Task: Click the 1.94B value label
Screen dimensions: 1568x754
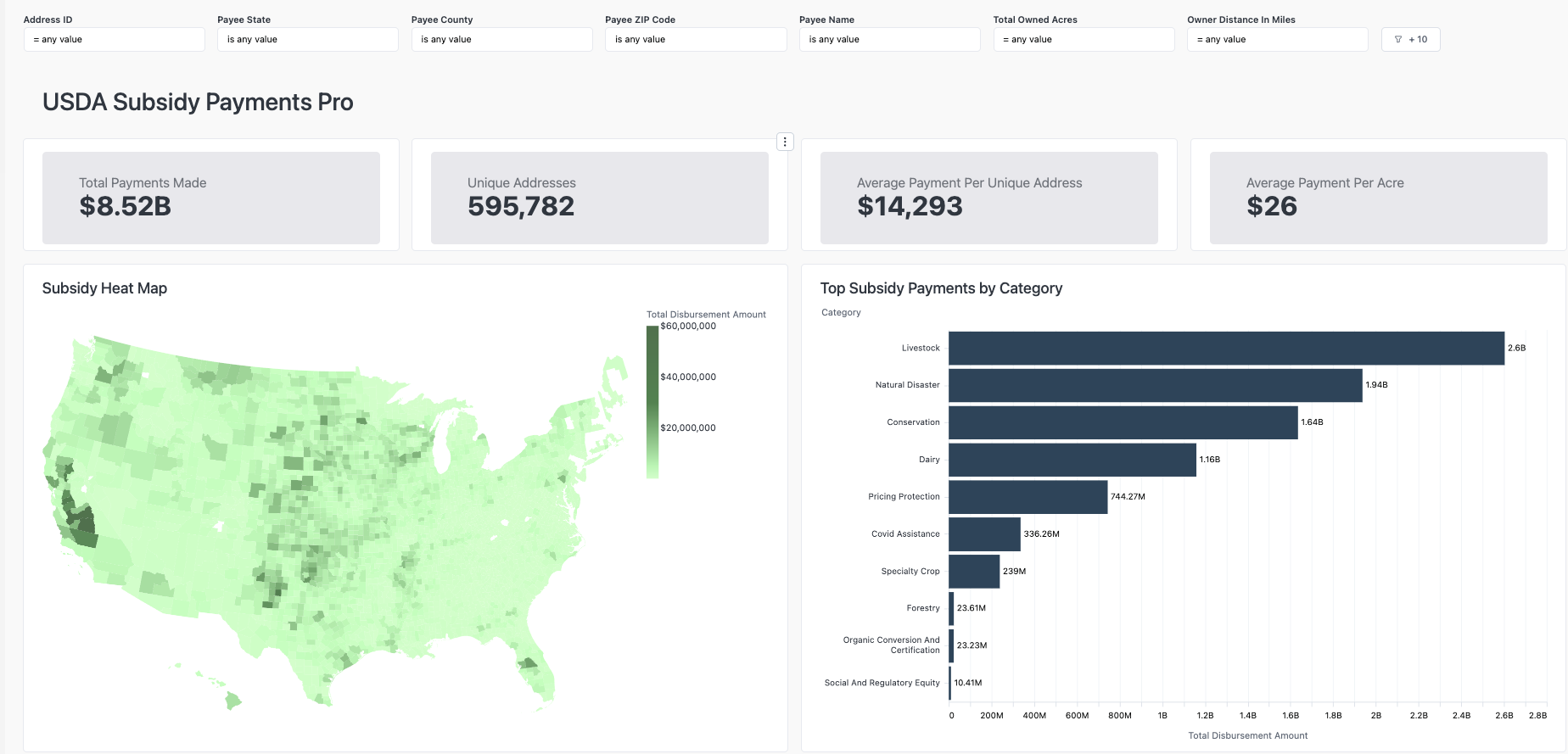Action: [x=1376, y=385]
